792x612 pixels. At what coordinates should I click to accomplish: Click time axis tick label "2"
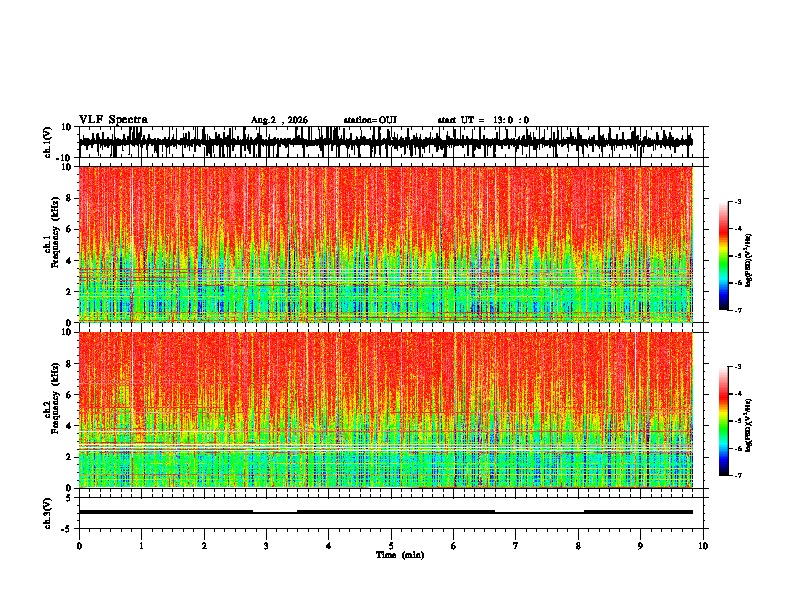[204, 546]
